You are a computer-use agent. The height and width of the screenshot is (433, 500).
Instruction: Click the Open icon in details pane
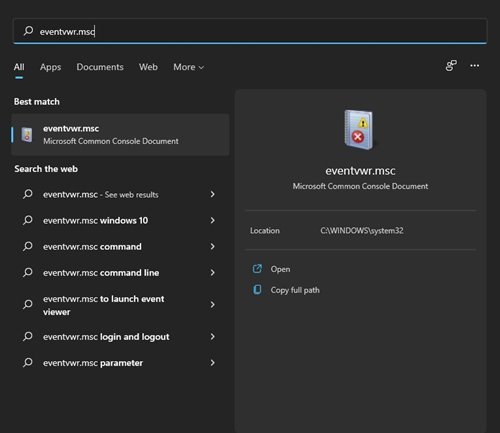click(x=257, y=269)
